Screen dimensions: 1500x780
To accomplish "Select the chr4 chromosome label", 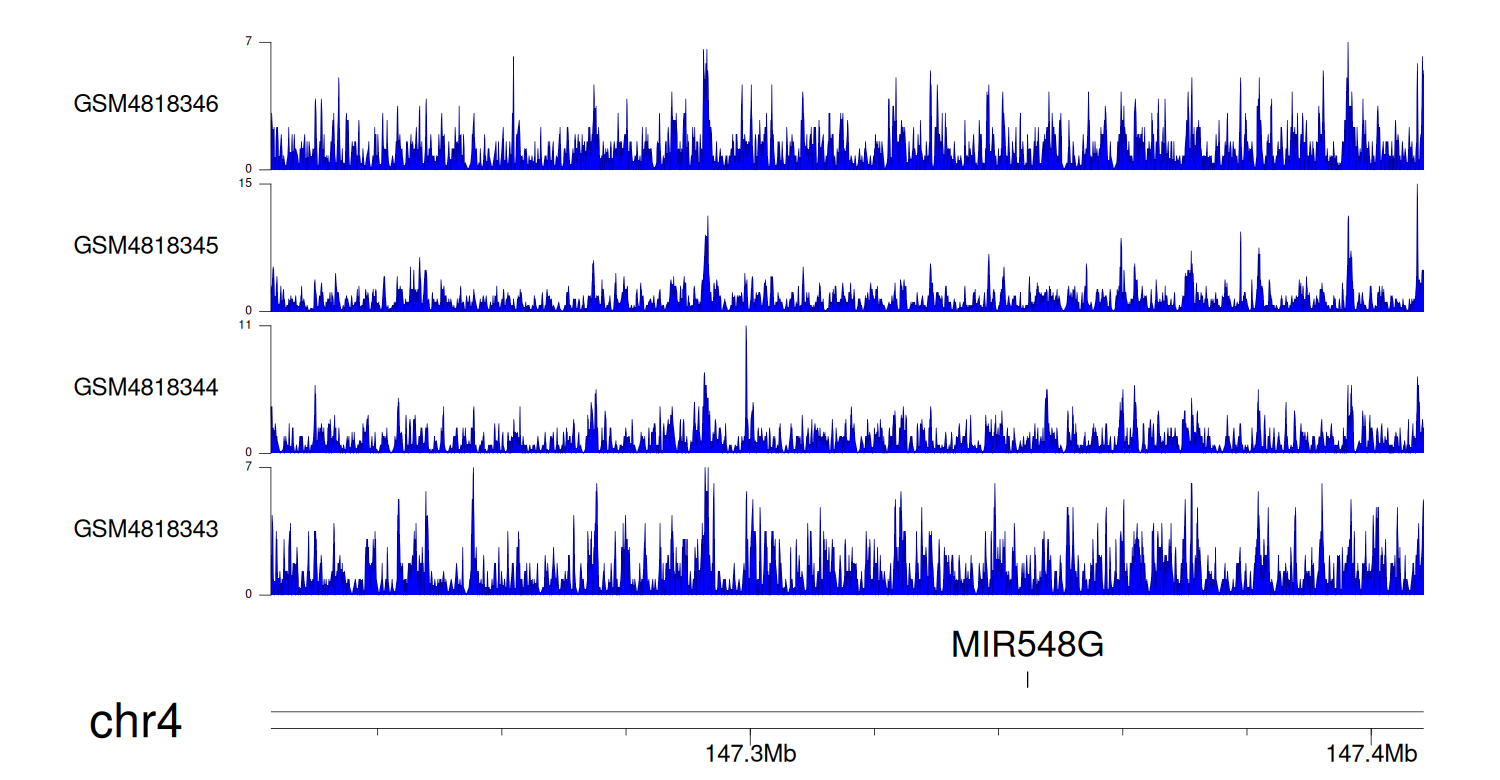I will click(136, 721).
